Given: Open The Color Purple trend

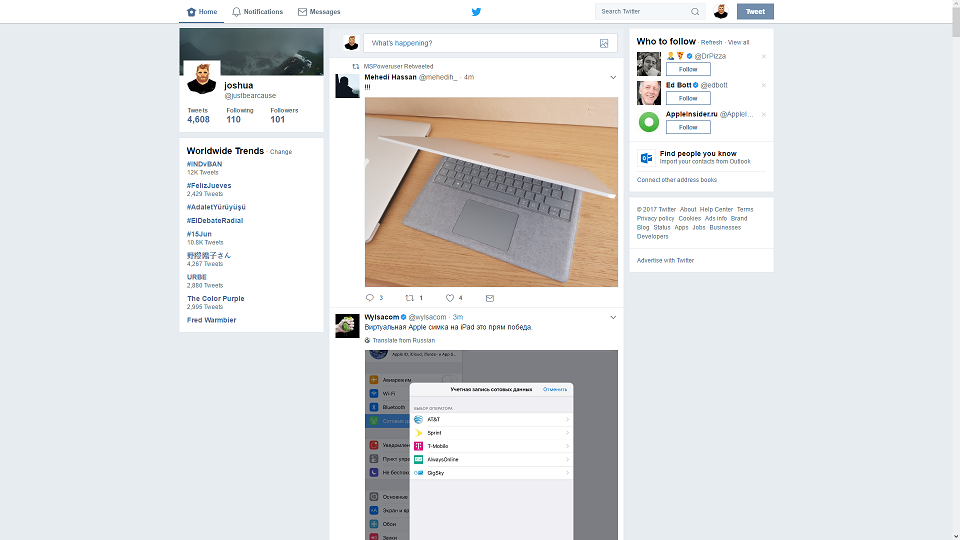Looking at the screenshot, I should [216, 299].
